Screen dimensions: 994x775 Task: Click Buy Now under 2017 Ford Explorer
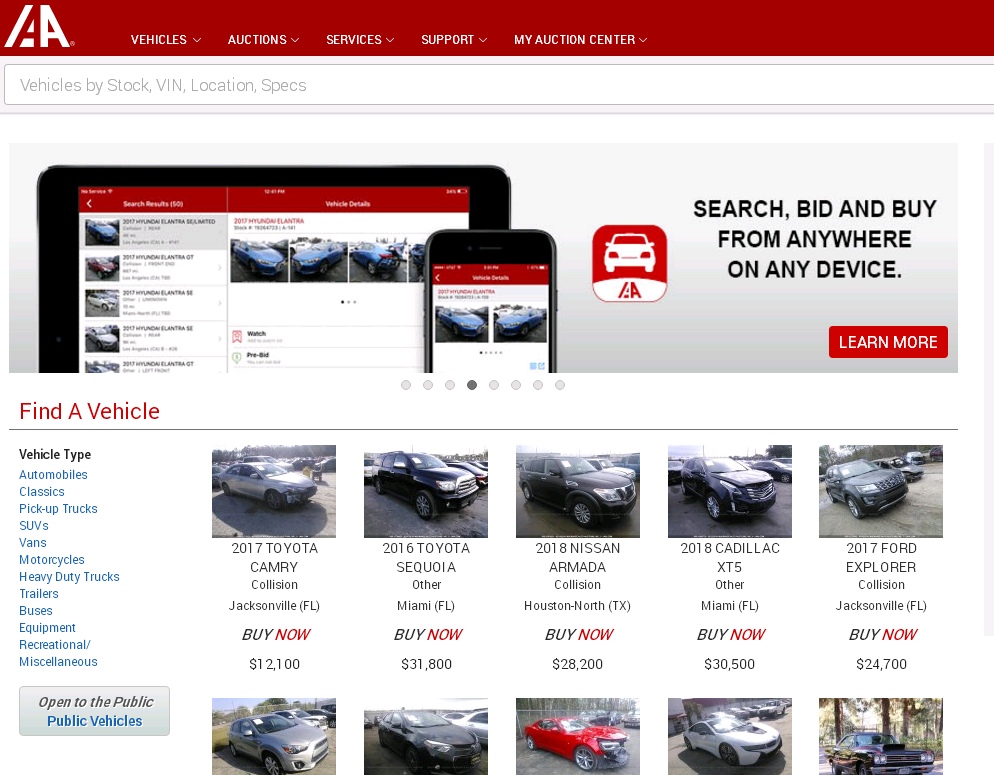point(882,634)
